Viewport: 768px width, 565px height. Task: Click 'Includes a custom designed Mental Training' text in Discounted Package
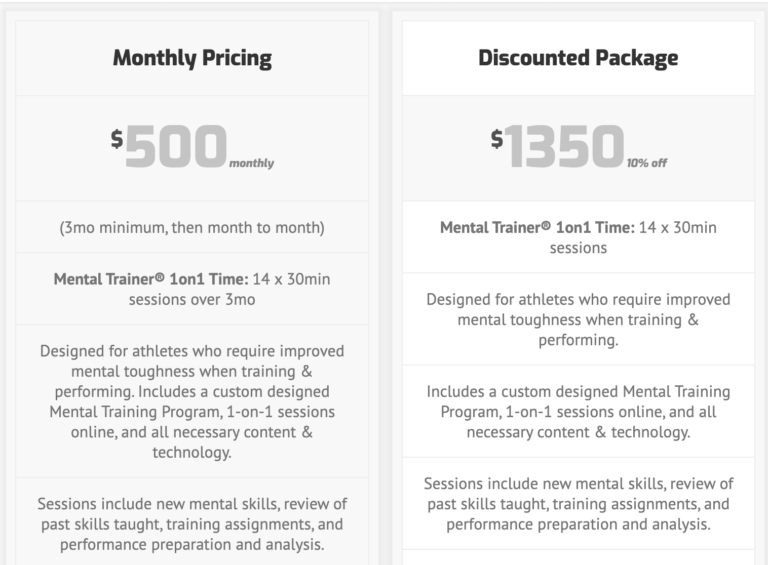point(578,392)
